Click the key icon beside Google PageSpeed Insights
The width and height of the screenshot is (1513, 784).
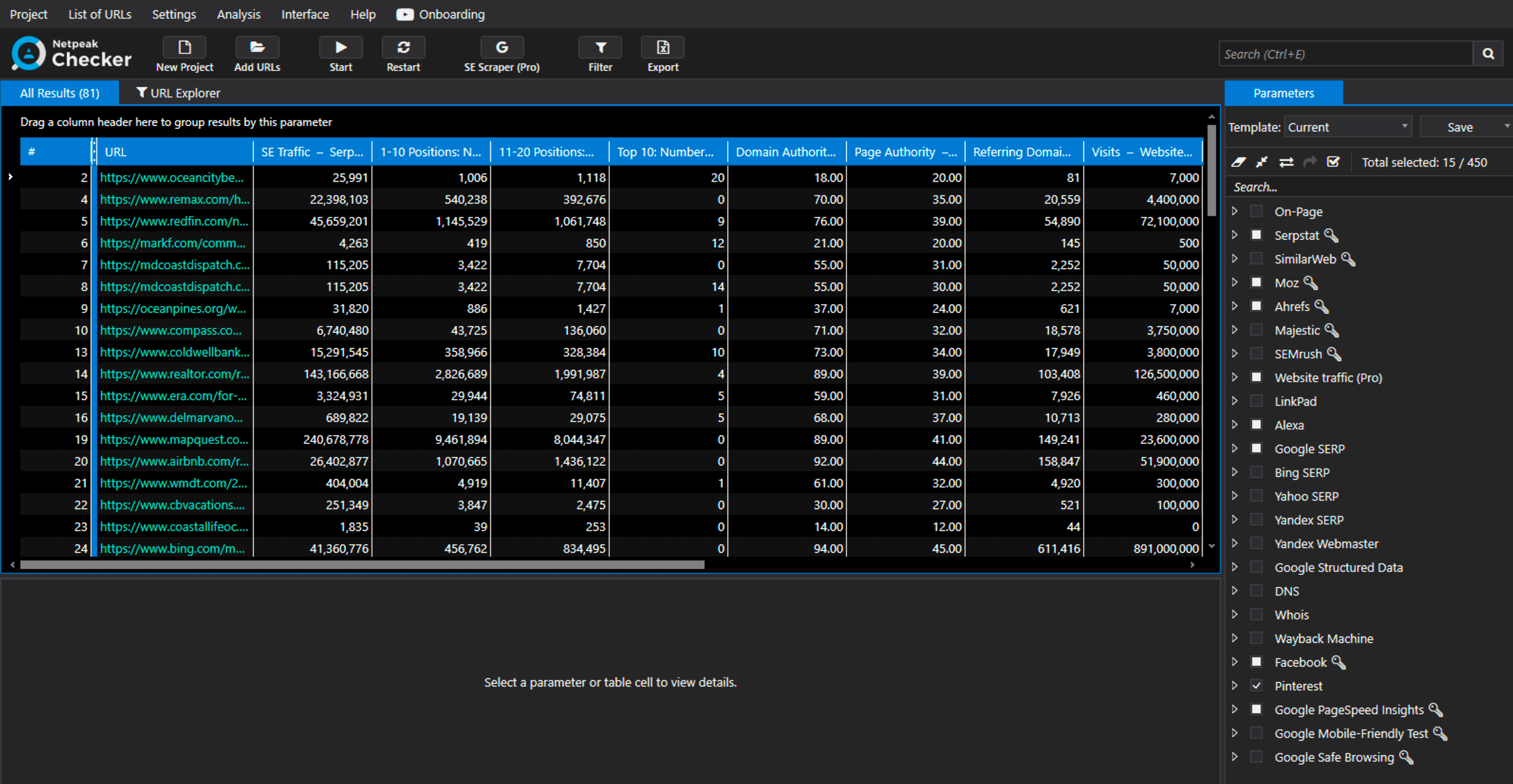pyautogui.click(x=1435, y=710)
